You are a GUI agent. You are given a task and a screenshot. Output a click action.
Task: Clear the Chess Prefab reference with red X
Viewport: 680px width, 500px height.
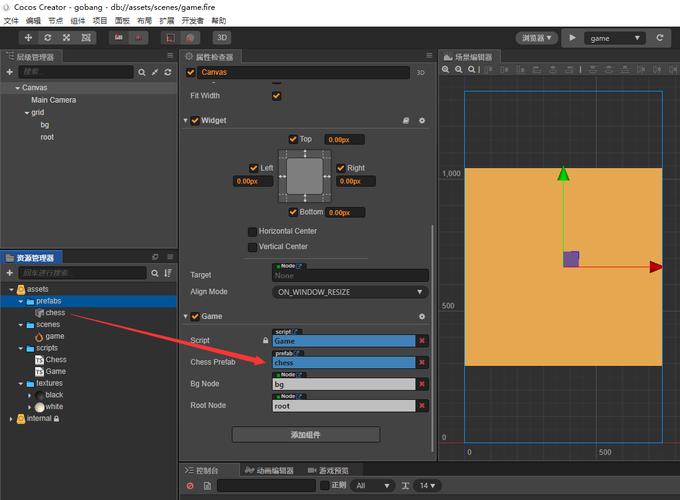tap(422, 362)
